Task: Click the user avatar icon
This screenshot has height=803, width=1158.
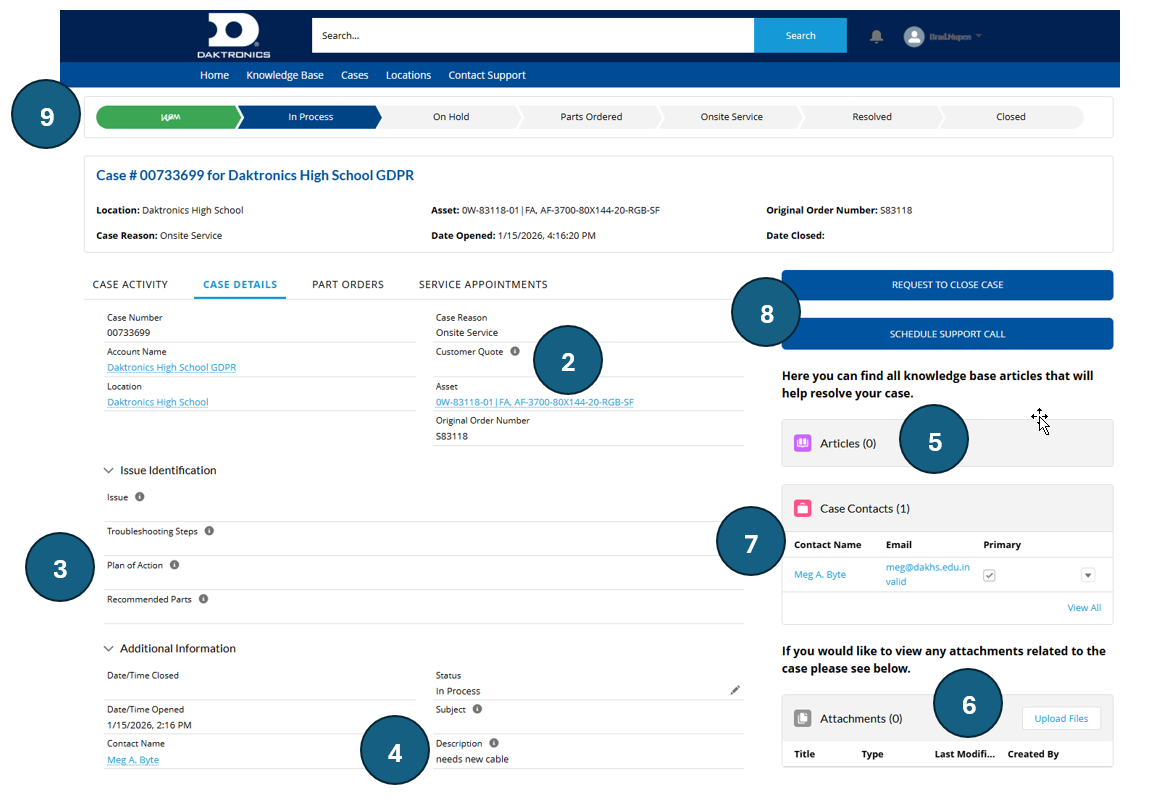Action: (914, 36)
